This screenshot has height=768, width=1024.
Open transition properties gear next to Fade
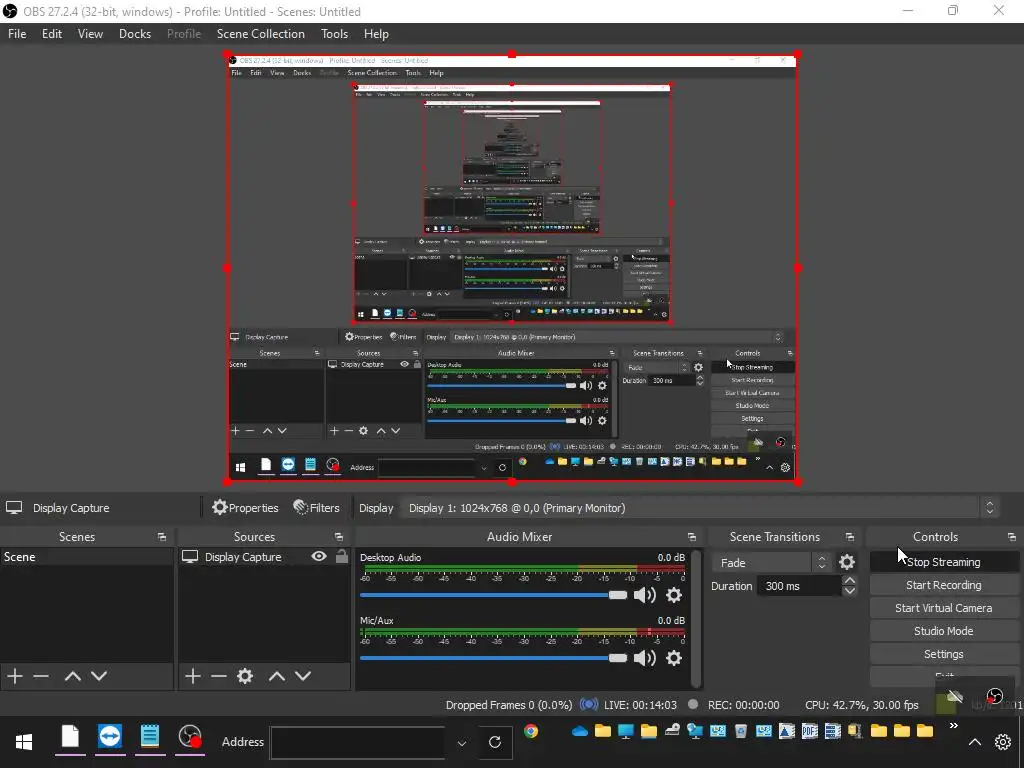pos(847,562)
